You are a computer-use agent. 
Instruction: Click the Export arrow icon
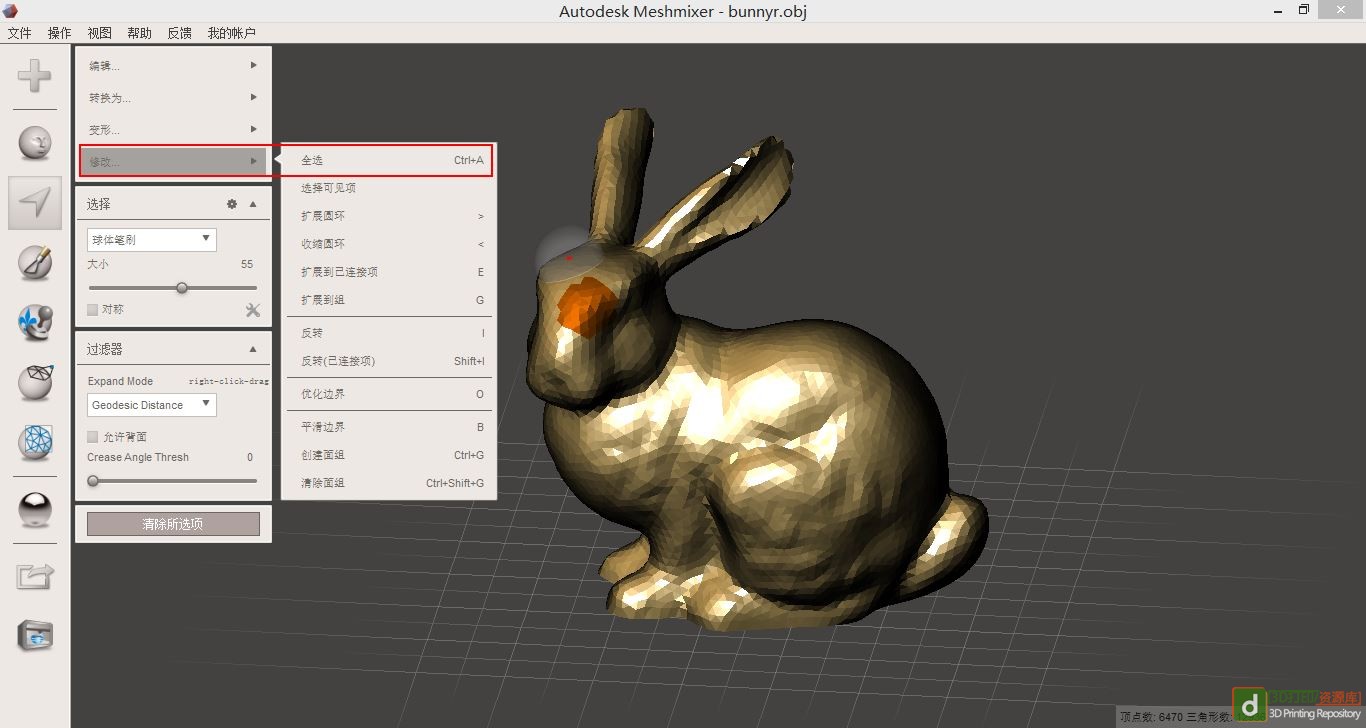(x=35, y=576)
